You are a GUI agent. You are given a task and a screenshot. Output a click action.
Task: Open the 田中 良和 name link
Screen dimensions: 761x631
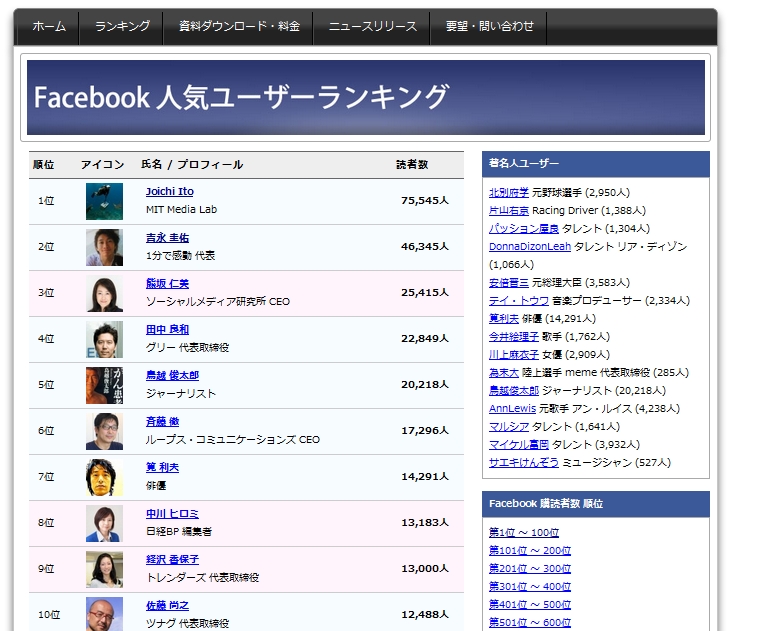click(x=167, y=330)
